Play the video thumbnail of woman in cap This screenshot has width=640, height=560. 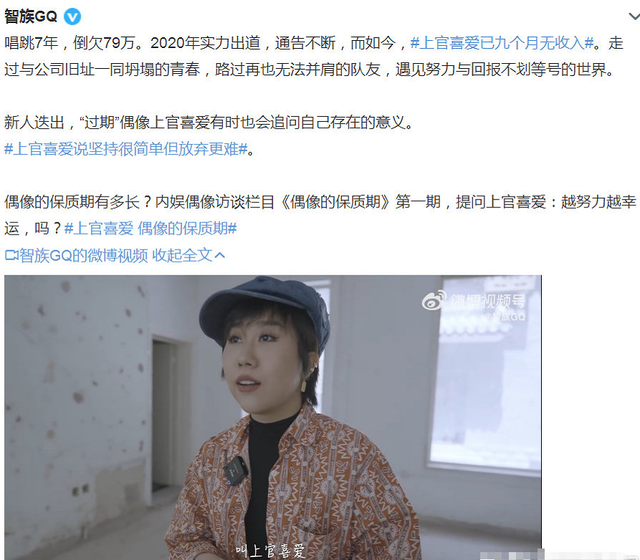(273, 417)
